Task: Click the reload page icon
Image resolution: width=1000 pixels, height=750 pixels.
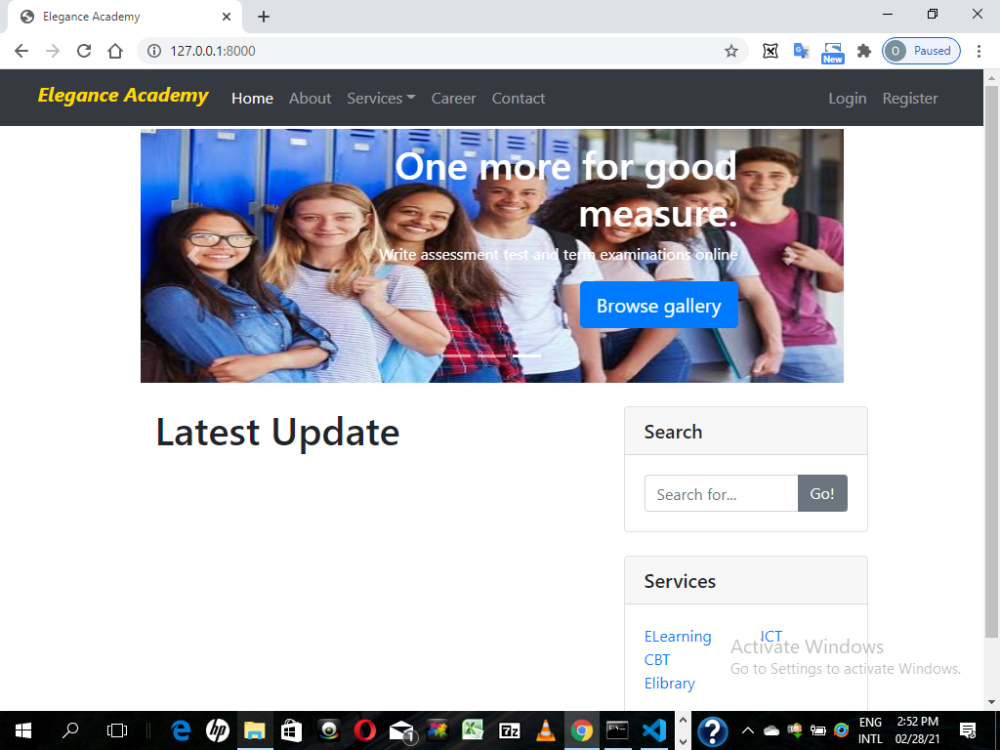Action: [84, 50]
